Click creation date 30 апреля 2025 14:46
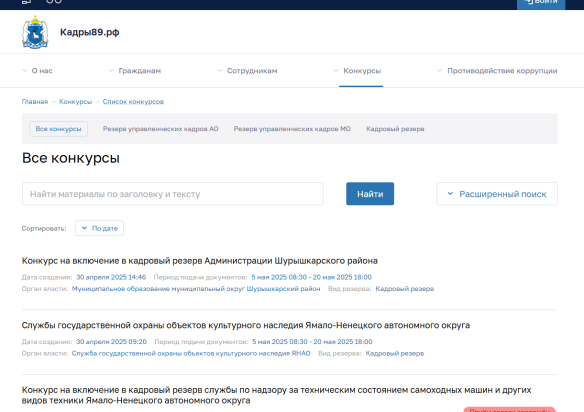The height and width of the screenshot is (412, 584). (111, 277)
